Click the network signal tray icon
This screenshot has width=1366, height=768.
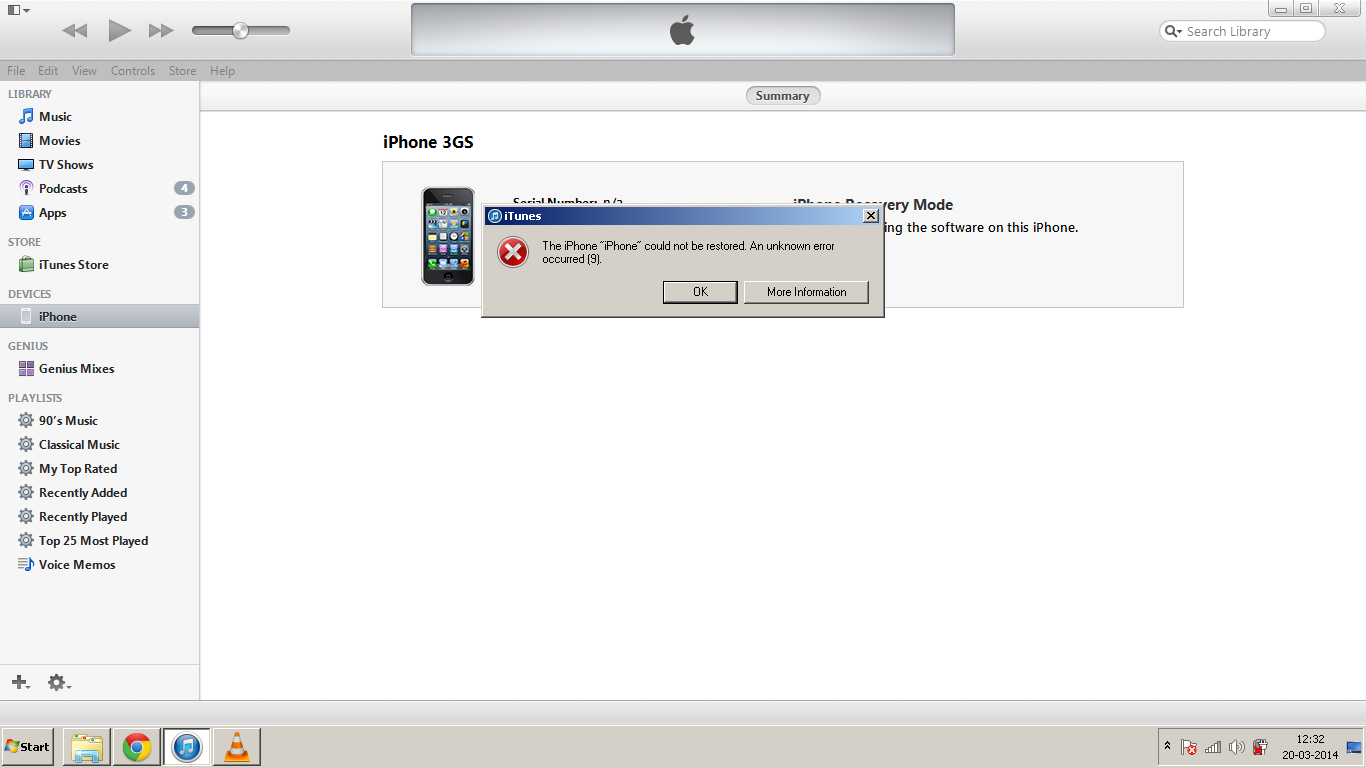pyautogui.click(x=1213, y=747)
